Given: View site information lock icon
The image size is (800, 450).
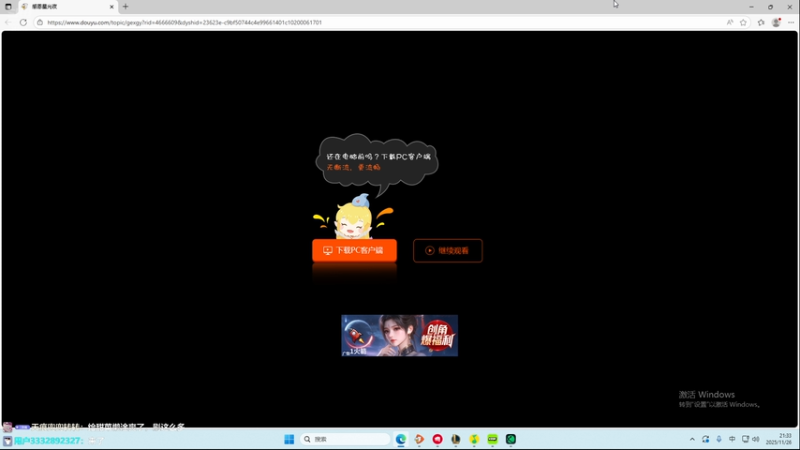Looking at the screenshot, I should point(40,22).
